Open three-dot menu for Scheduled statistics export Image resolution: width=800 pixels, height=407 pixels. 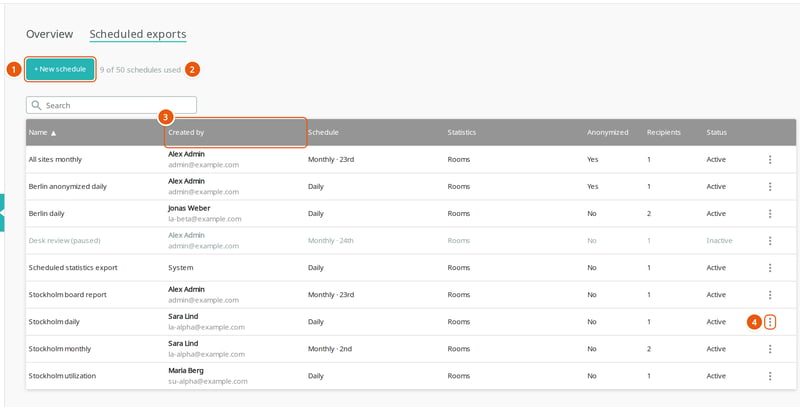point(770,268)
